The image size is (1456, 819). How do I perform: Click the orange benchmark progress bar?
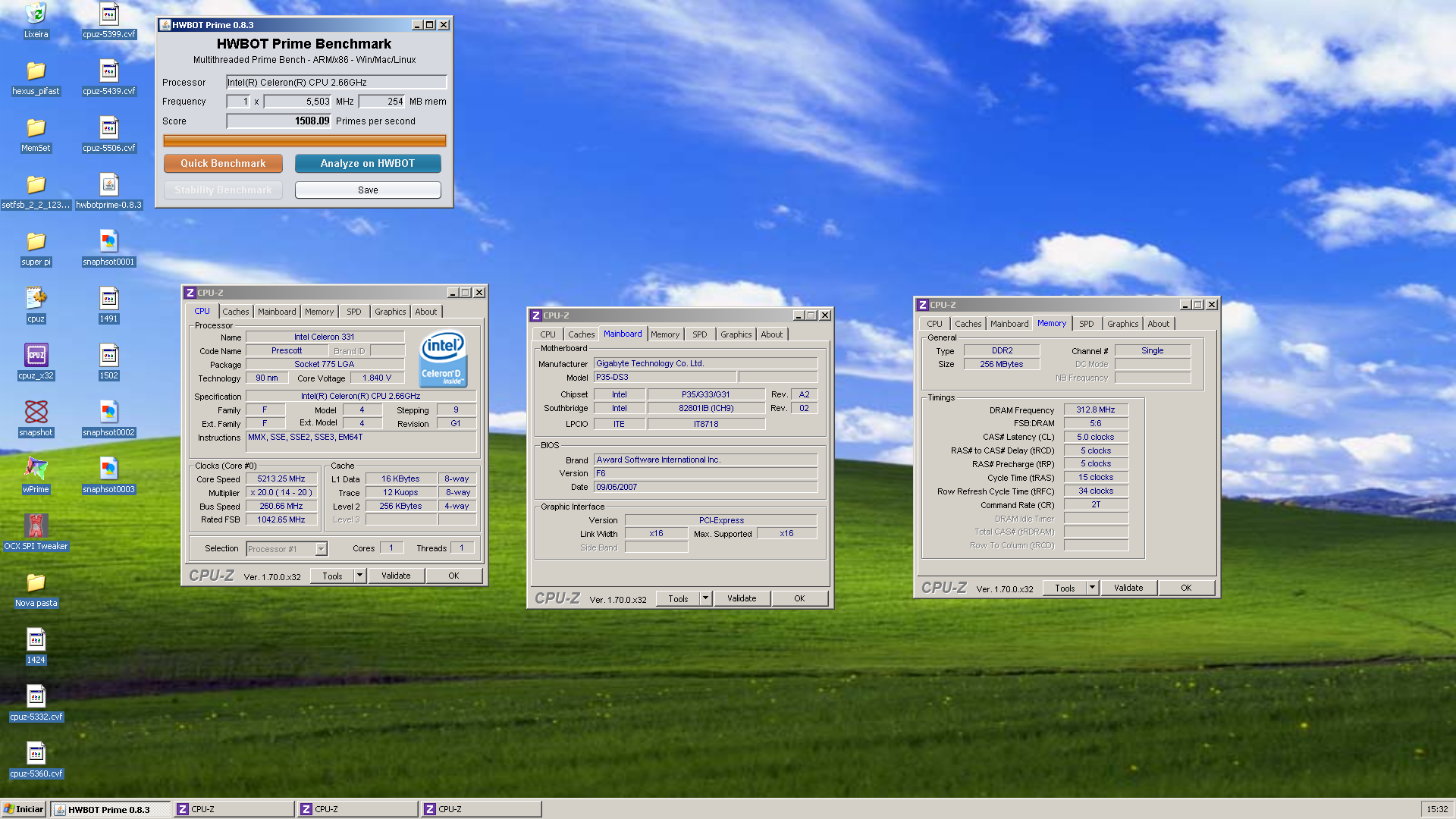point(304,140)
